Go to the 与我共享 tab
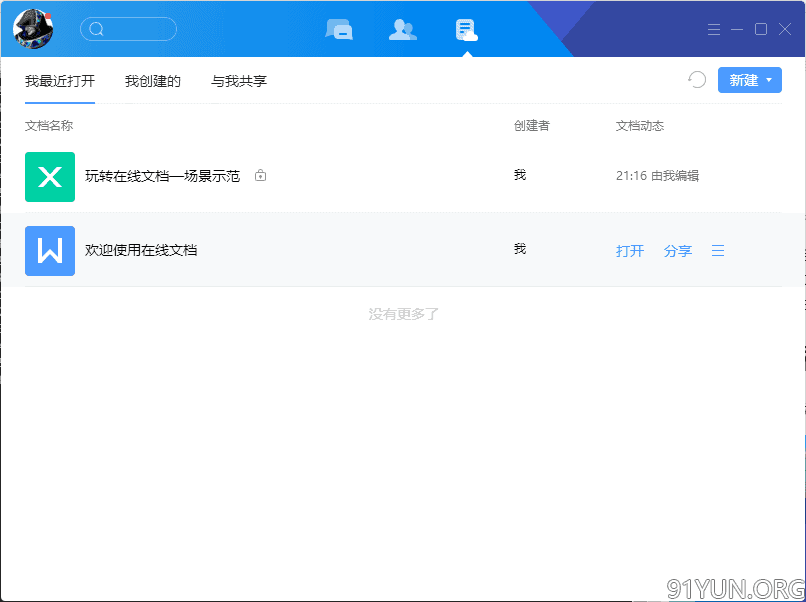Screen dimensions: 806x602 point(239,81)
